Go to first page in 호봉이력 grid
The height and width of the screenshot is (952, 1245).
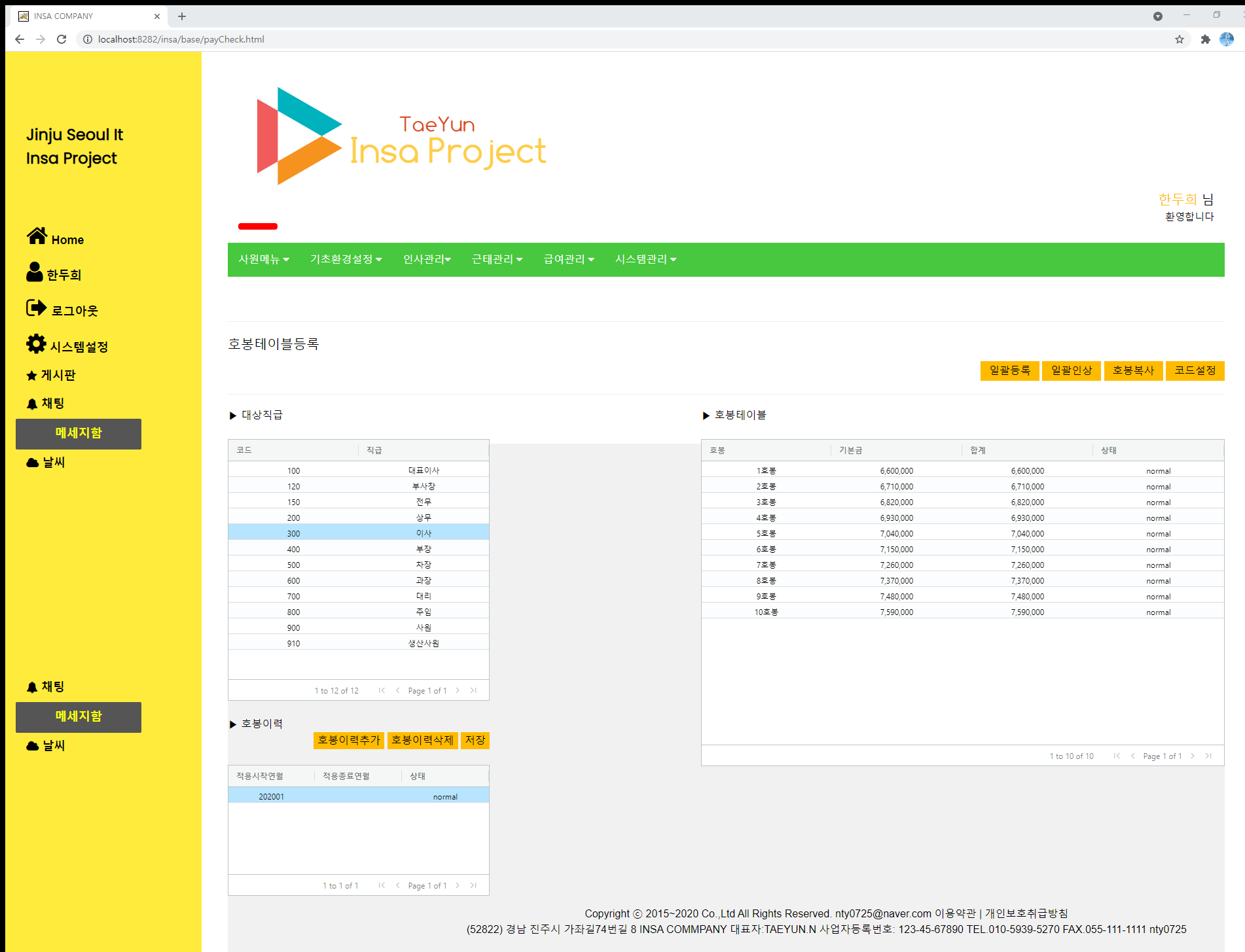[x=382, y=885]
